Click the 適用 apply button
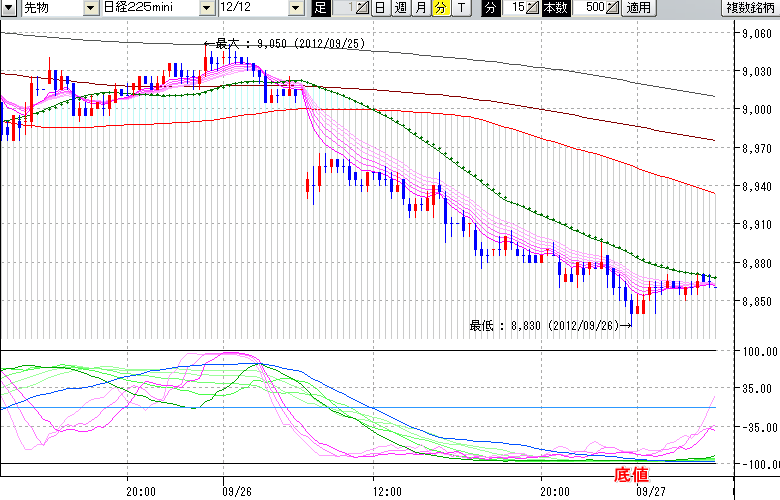 pos(637,8)
